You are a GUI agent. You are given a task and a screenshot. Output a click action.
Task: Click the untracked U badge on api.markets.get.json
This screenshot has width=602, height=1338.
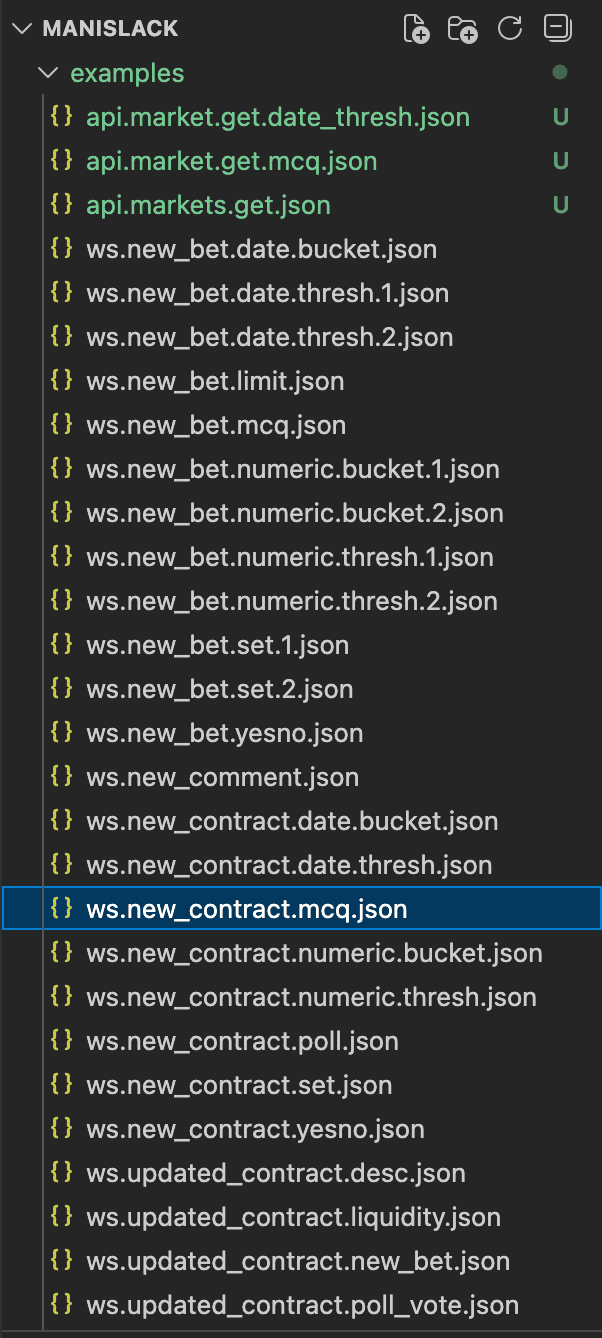[560, 205]
